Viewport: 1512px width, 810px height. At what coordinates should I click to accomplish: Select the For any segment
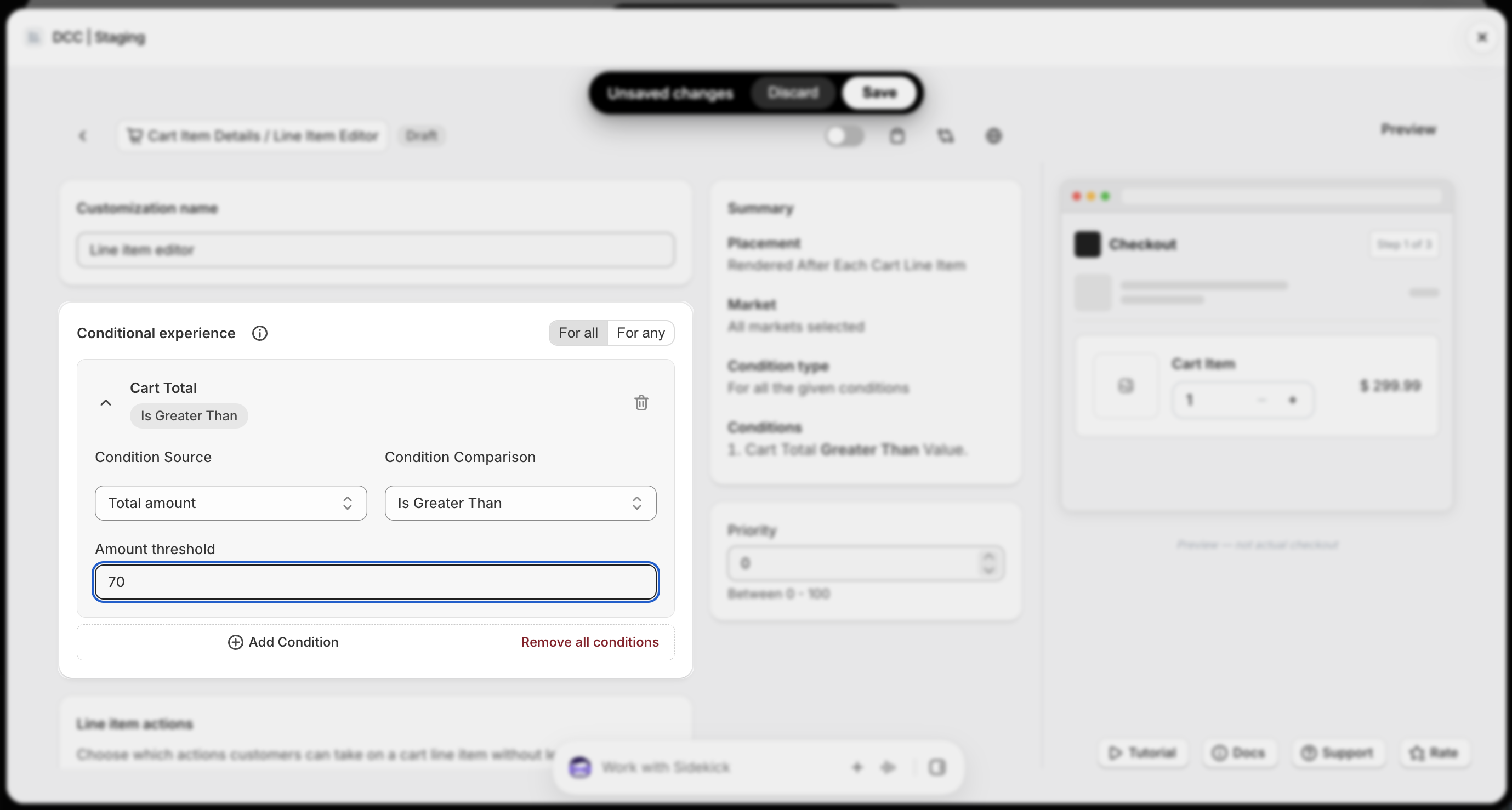point(640,333)
